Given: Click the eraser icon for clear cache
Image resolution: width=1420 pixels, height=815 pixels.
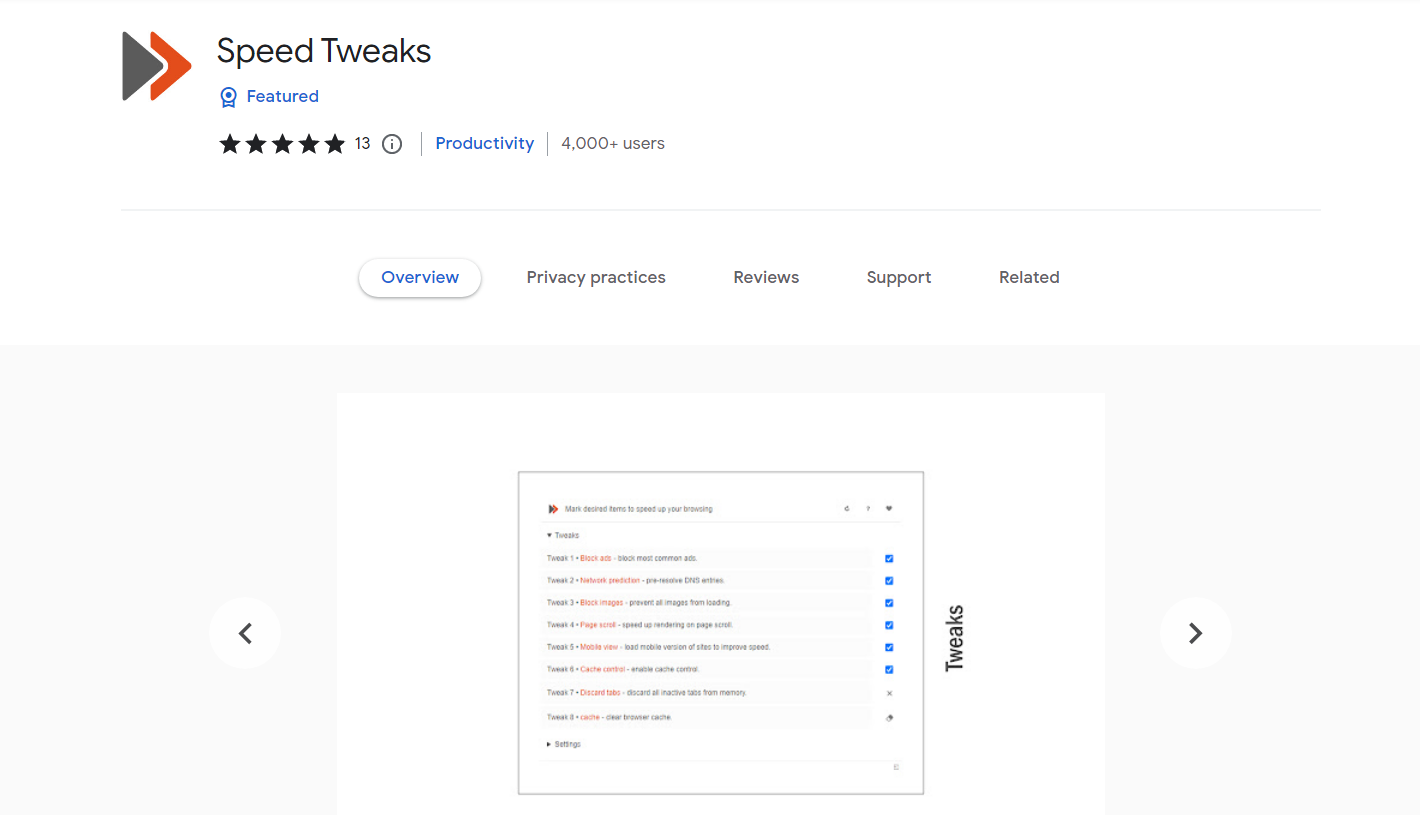Looking at the screenshot, I should point(889,717).
